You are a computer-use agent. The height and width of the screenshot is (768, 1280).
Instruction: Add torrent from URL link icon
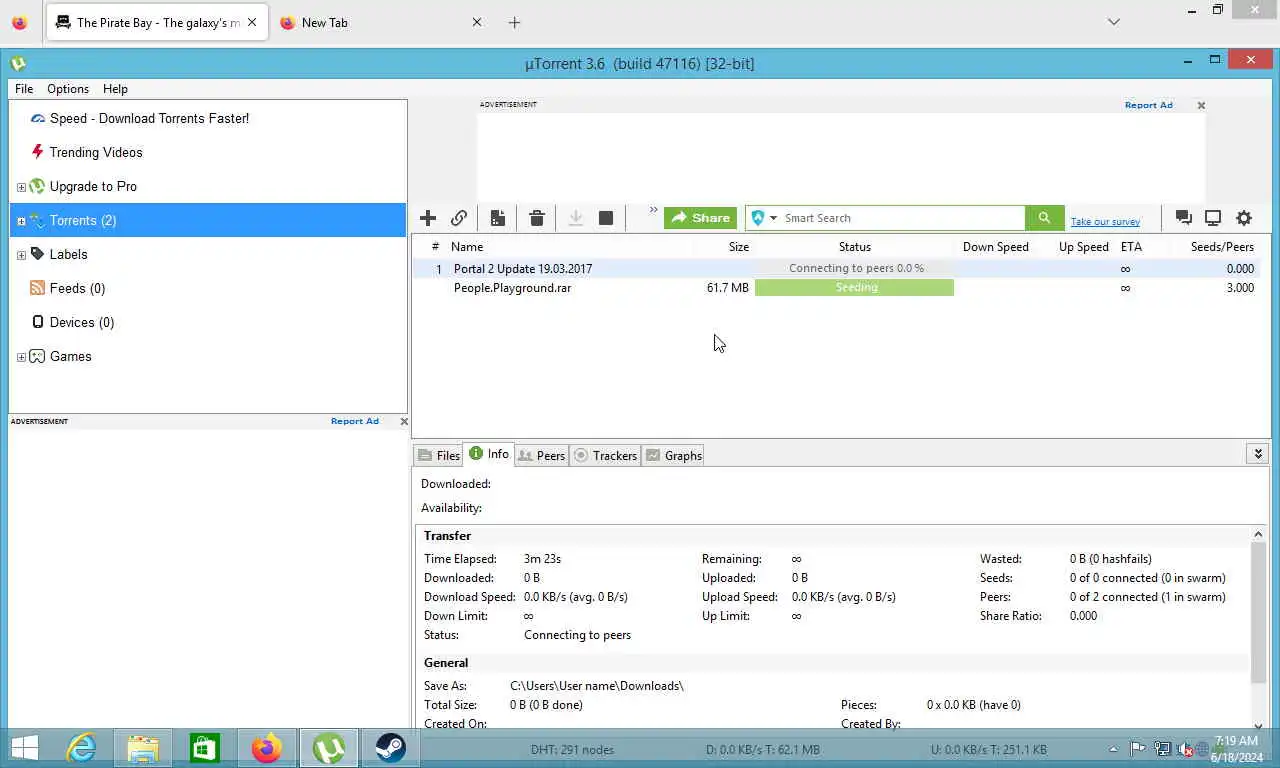point(459,218)
